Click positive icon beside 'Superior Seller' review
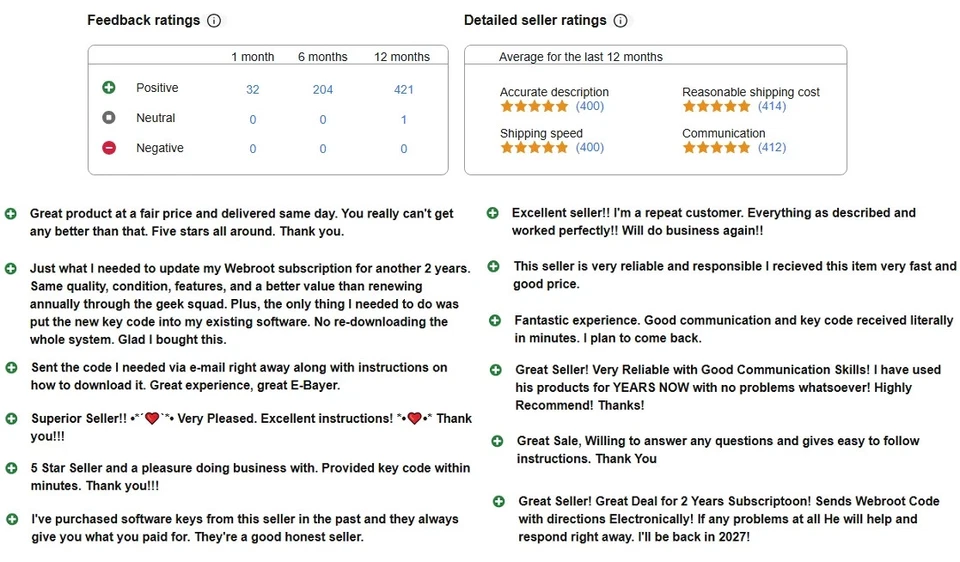Image resolution: width=960 pixels, height=562 pixels. [x=11, y=418]
